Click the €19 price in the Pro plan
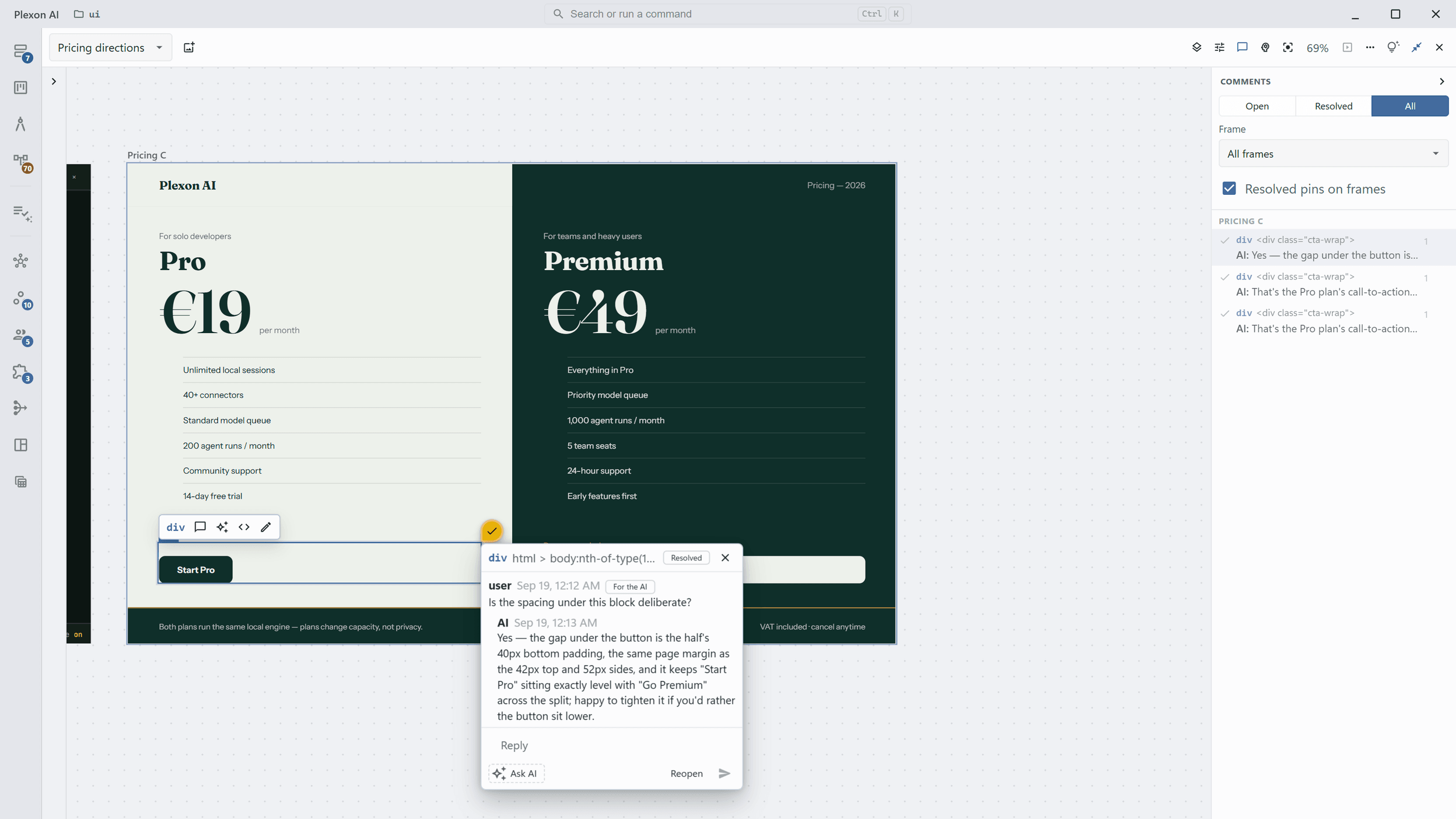The image size is (1456, 819). tap(205, 311)
